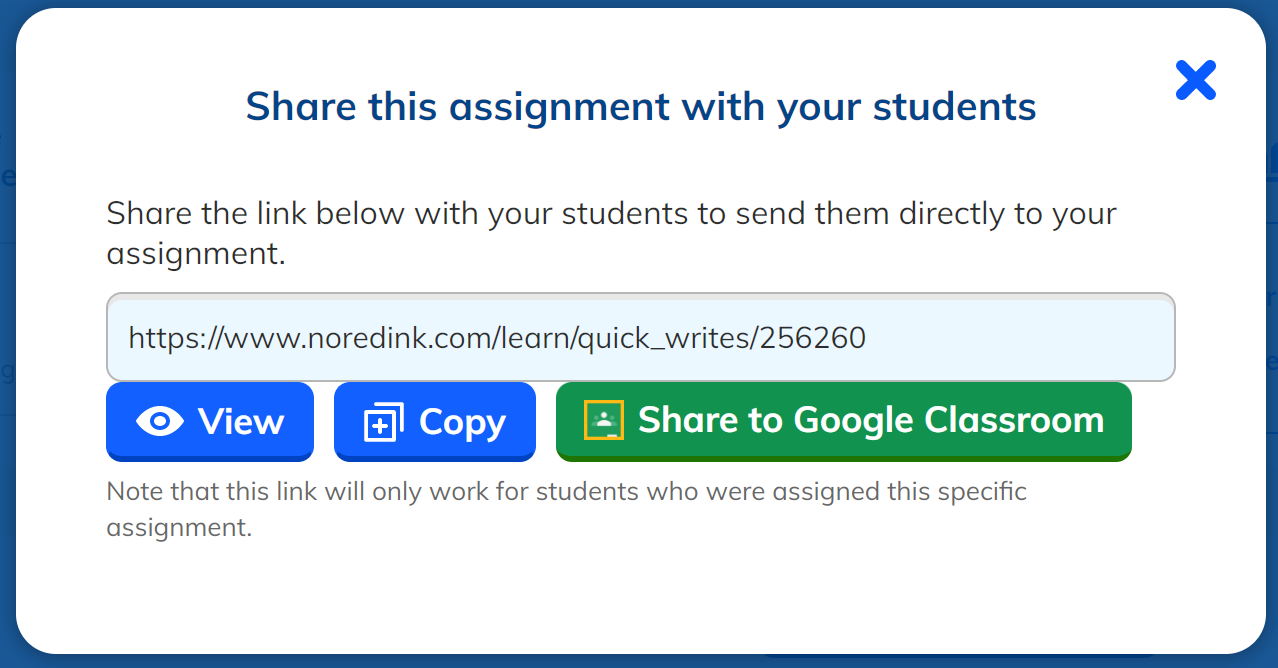The height and width of the screenshot is (668, 1278).
Task: Close the share assignment dialog with X
Action: pos(1195,80)
